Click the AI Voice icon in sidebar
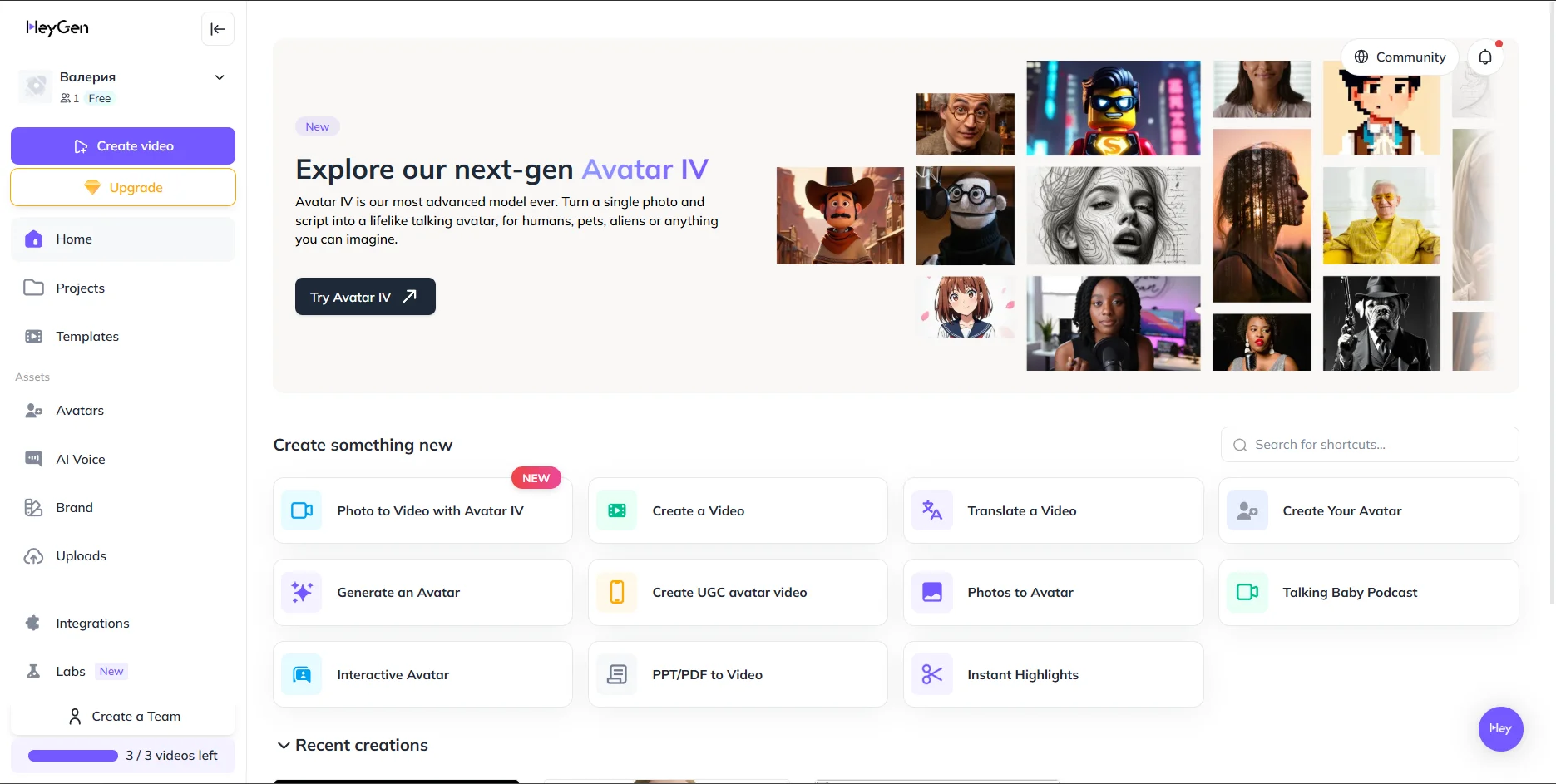Image resolution: width=1556 pixels, height=784 pixels. click(33, 459)
